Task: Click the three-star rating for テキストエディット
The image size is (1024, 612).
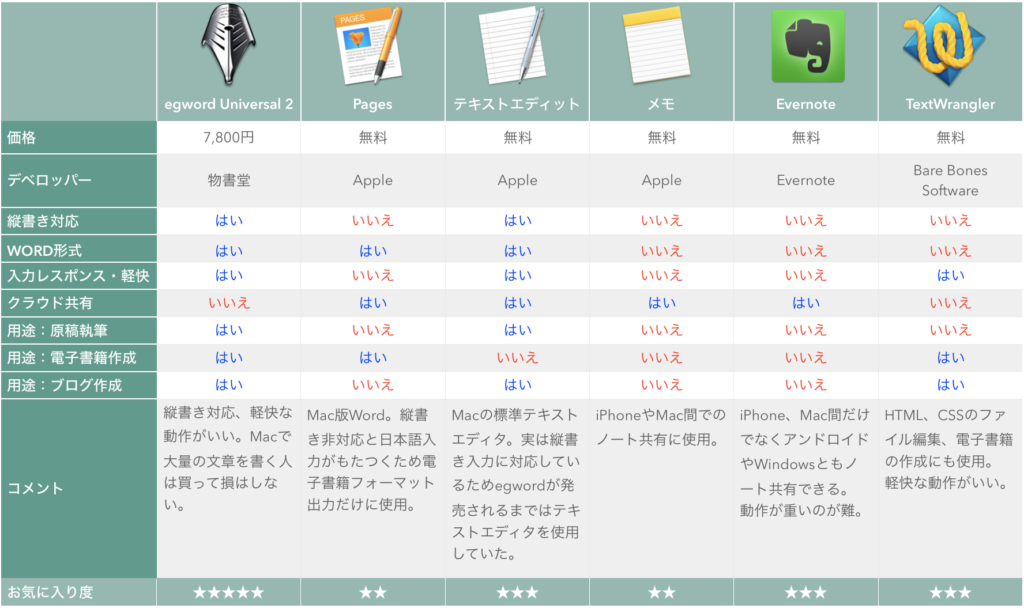Action: pyautogui.click(x=517, y=593)
